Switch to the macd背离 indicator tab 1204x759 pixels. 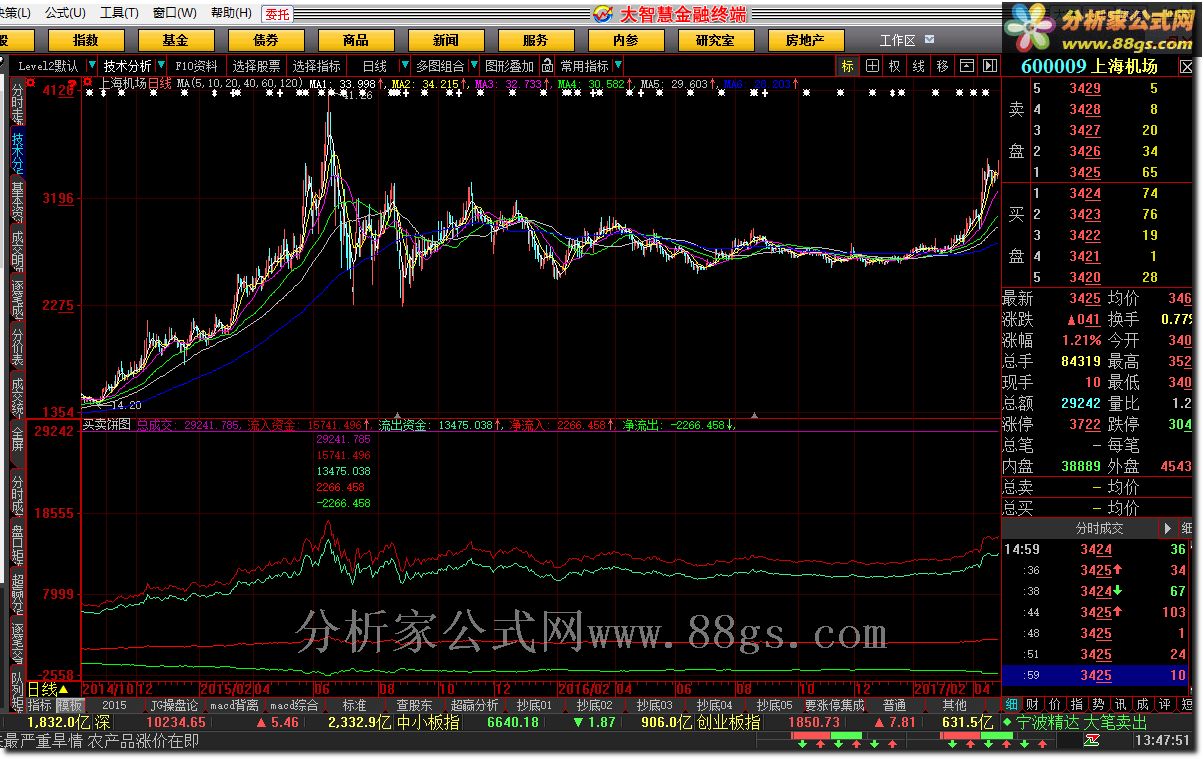(x=235, y=705)
